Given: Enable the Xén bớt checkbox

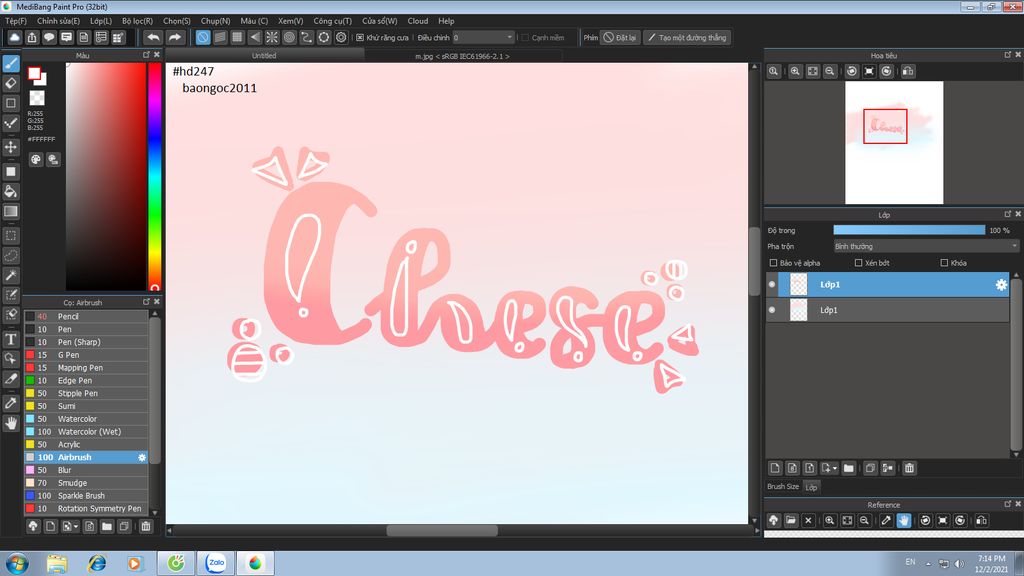Looking at the screenshot, I should pyautogui.click(x=858, y=263).
